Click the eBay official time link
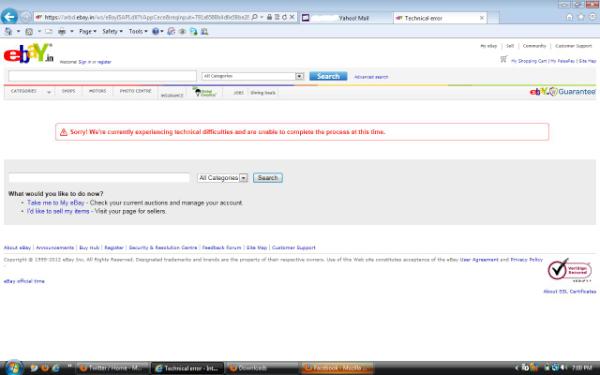This screenshot has height=375, width=600. pos(24,281)
